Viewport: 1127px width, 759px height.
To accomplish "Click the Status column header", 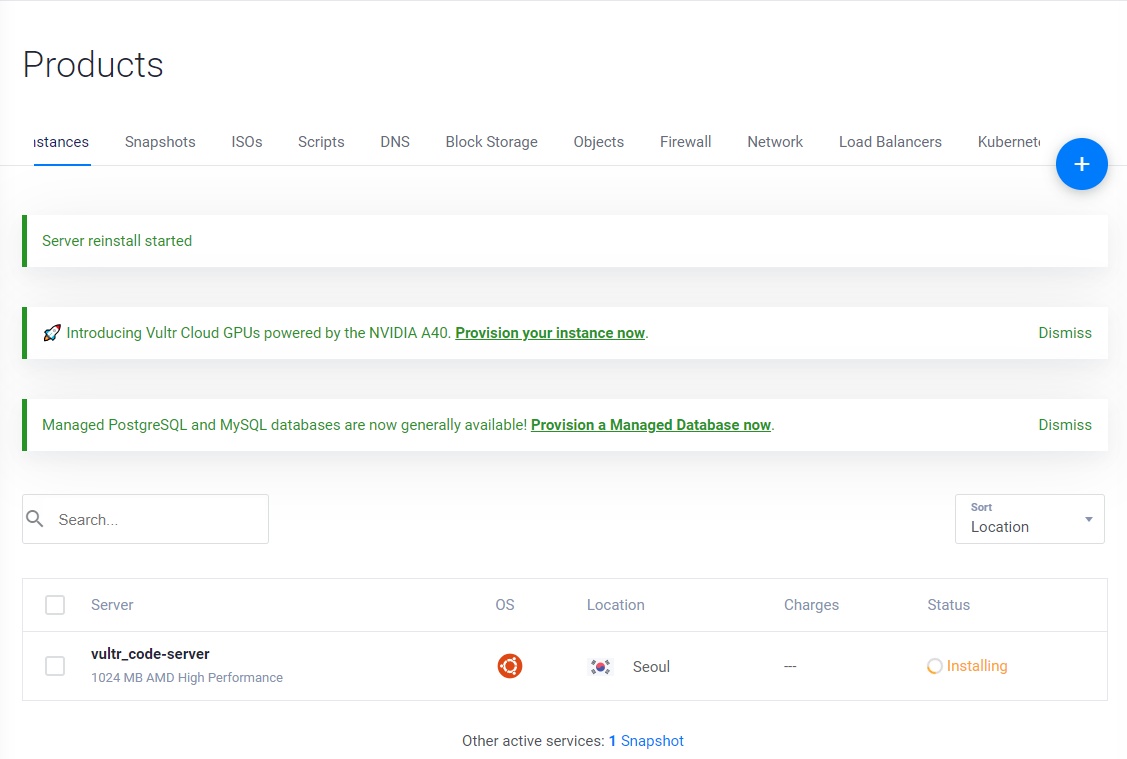I will coord(948,604).
